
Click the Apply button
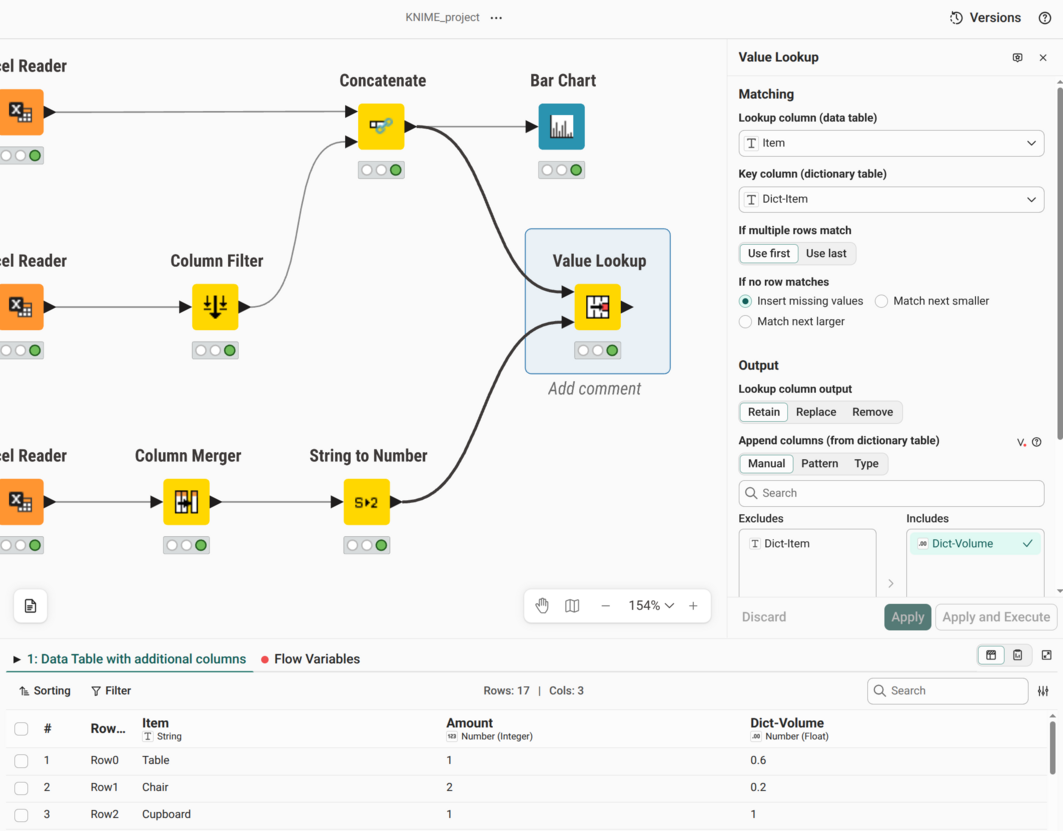coord(907,617)
